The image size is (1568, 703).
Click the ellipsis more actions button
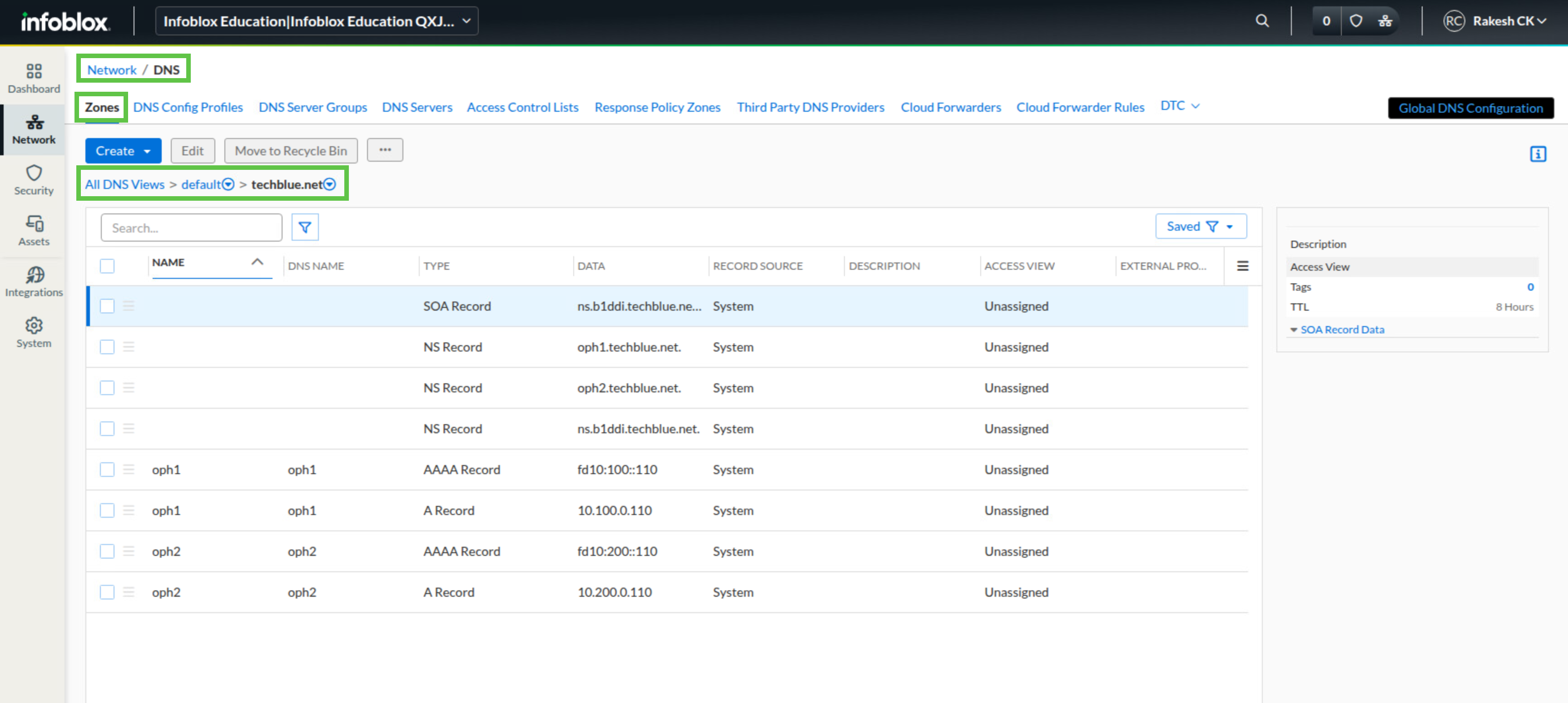385,150
